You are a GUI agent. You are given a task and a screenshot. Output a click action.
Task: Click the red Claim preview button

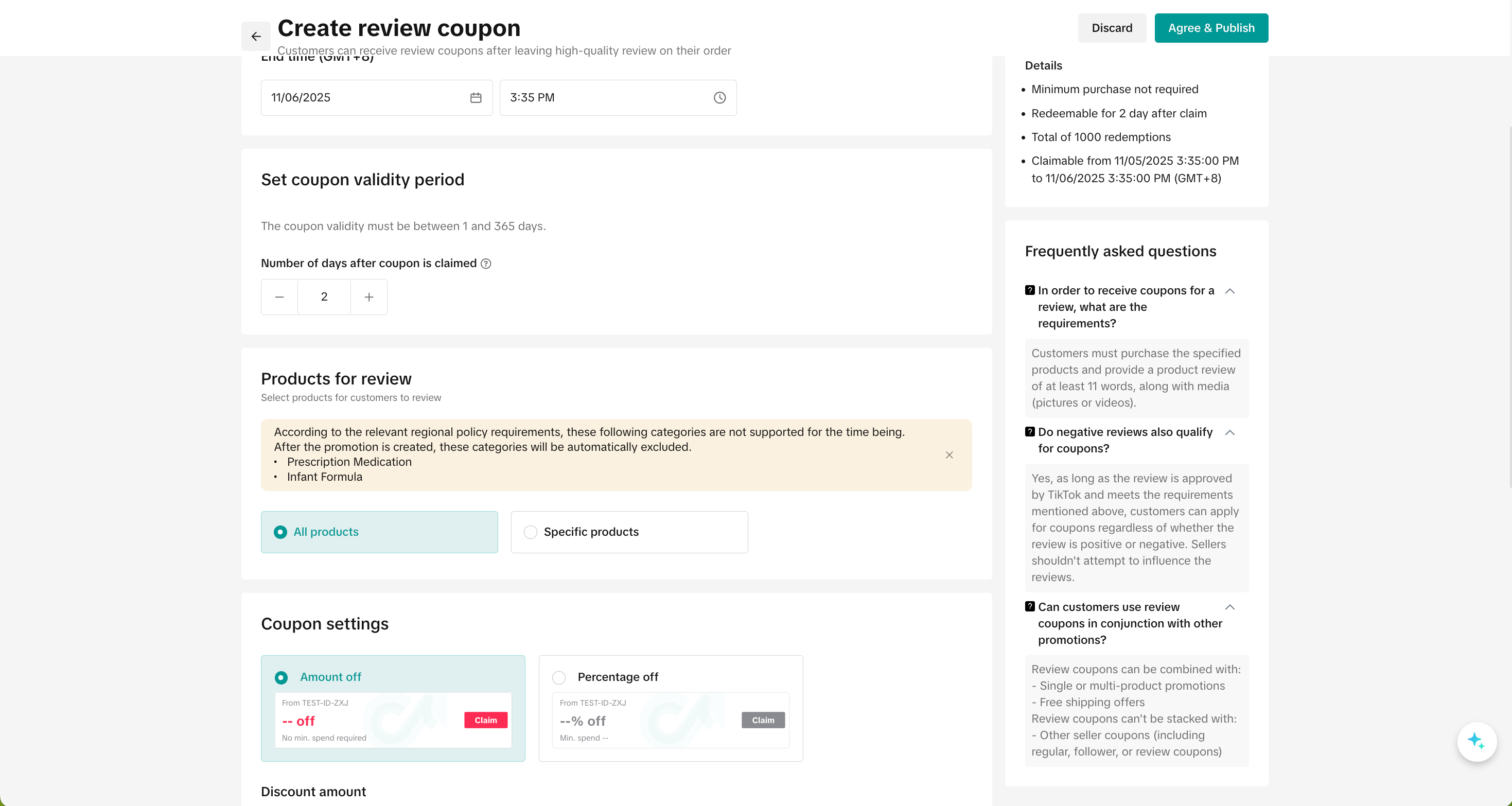[485, 720]
